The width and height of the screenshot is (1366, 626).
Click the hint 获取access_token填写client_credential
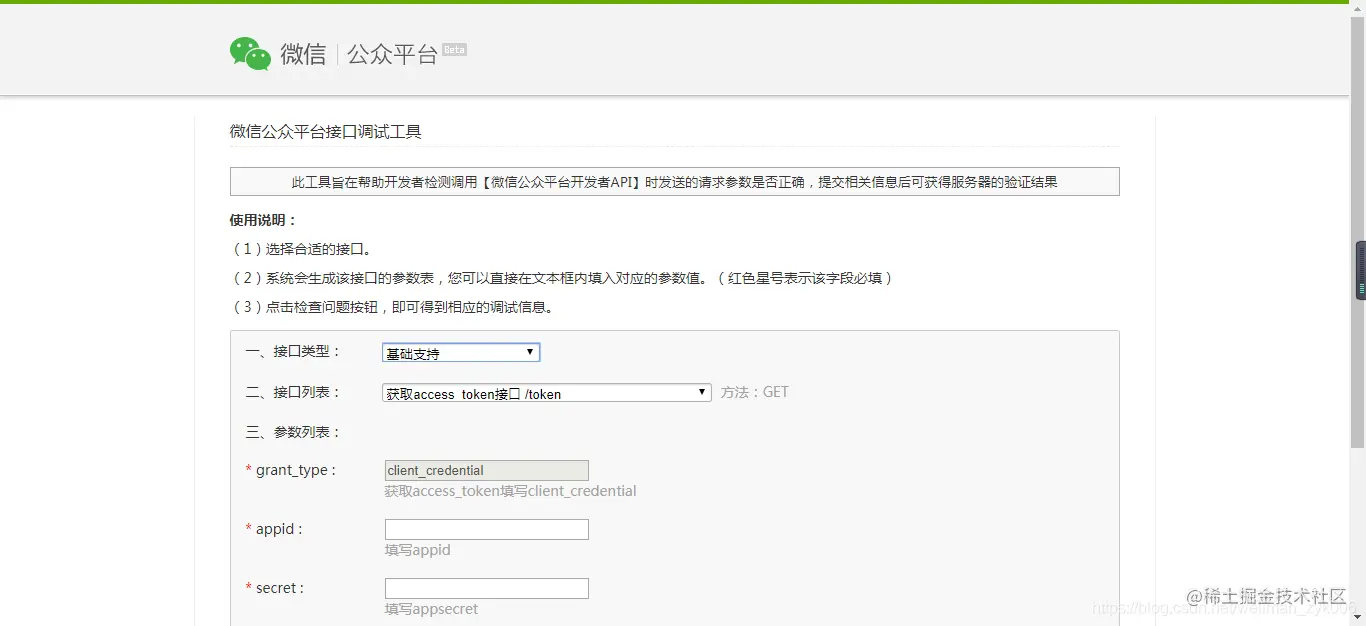(511, 491)
